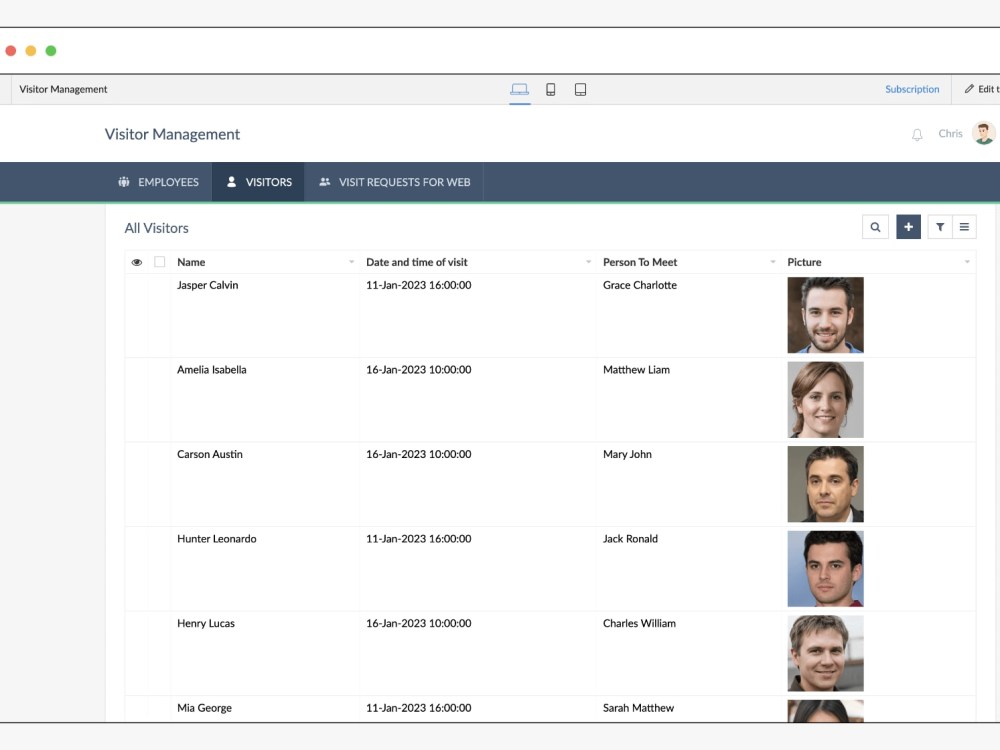Open Visit Requests For Web tab
The image size is (1000, 750).
click(394, 182)
